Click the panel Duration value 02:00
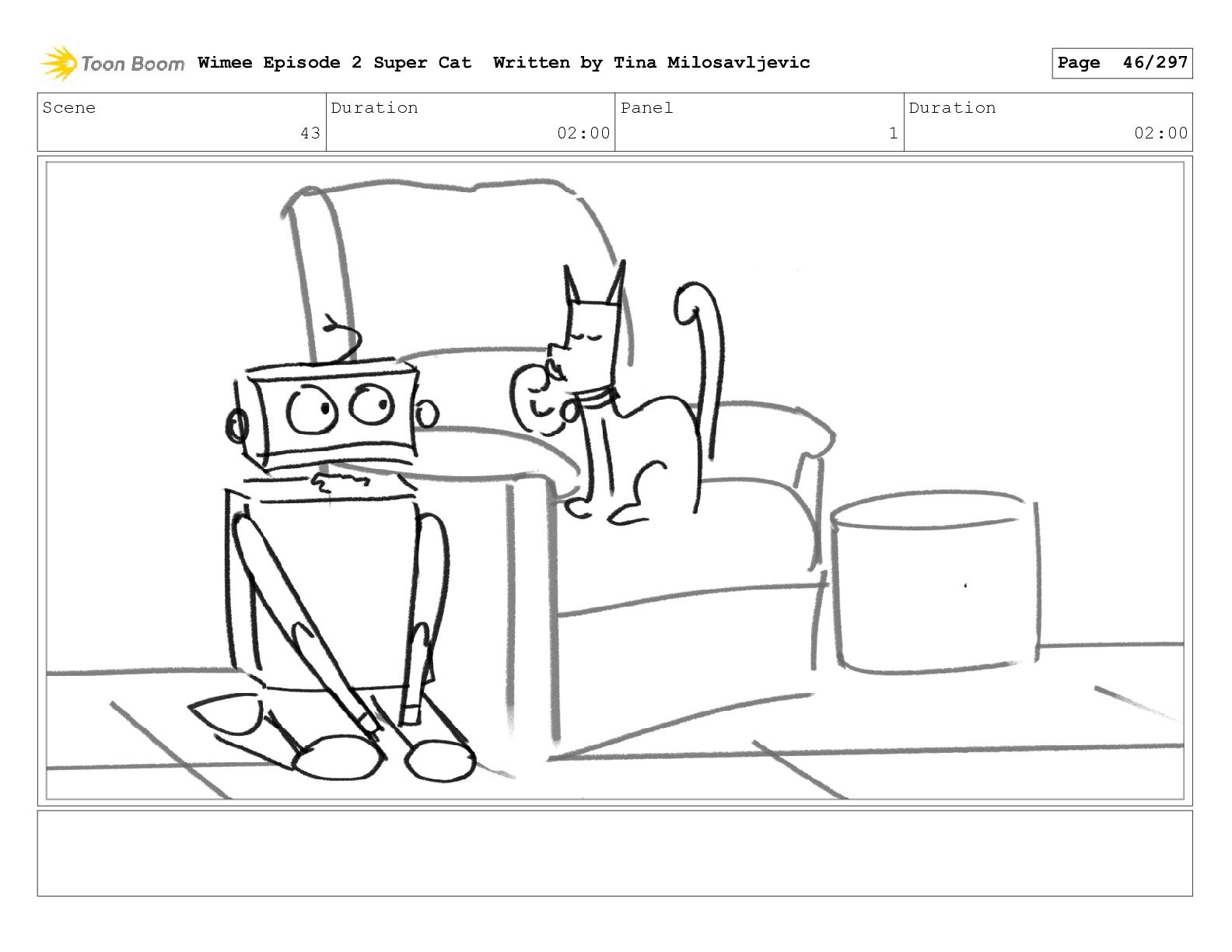The height and width of the screenshot is (952, 1232). pyautogui.click(x=1160, y=133)
